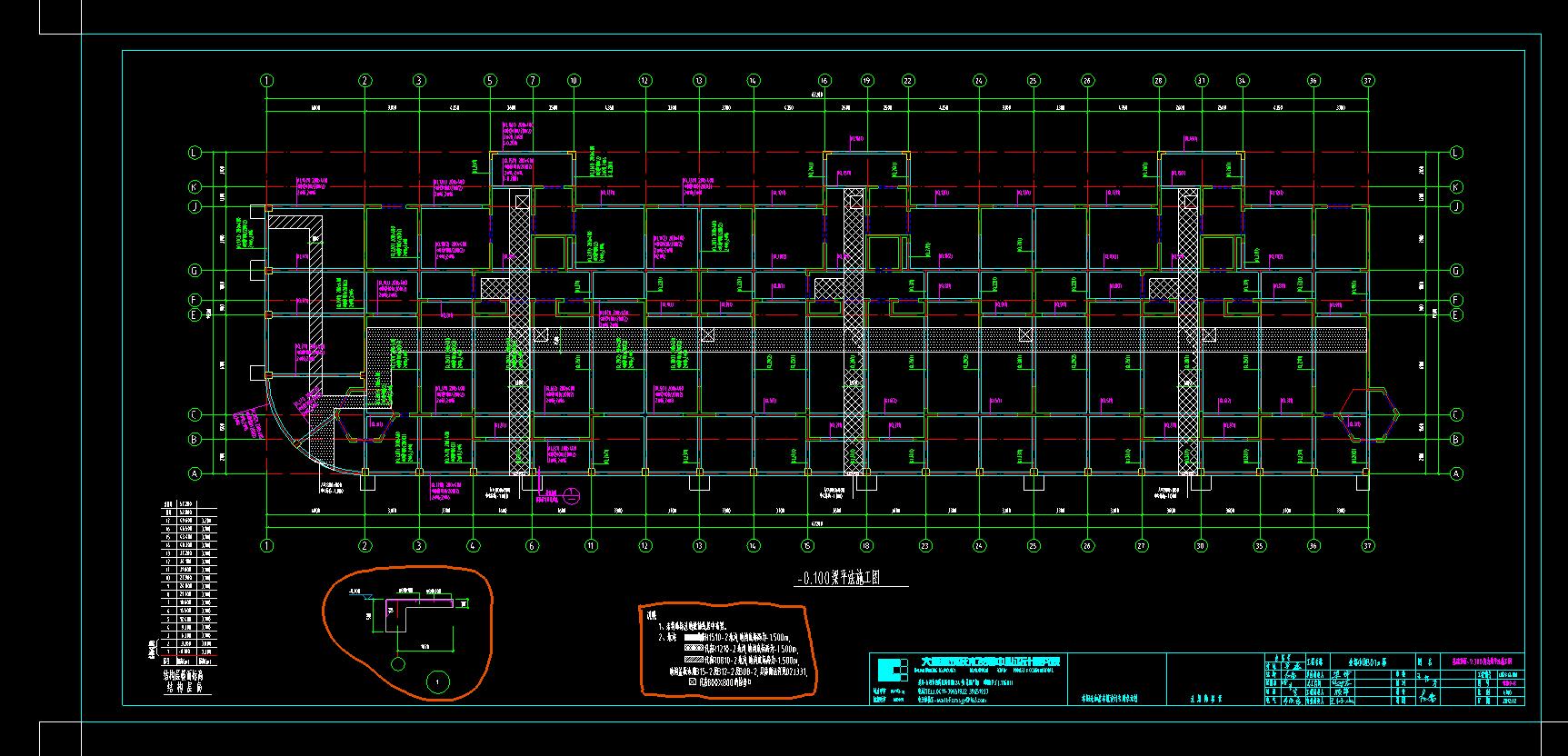Select the right-side axis bubble E
Image resolution: width=1568 pixels, height=756 pixels.
1456,315
